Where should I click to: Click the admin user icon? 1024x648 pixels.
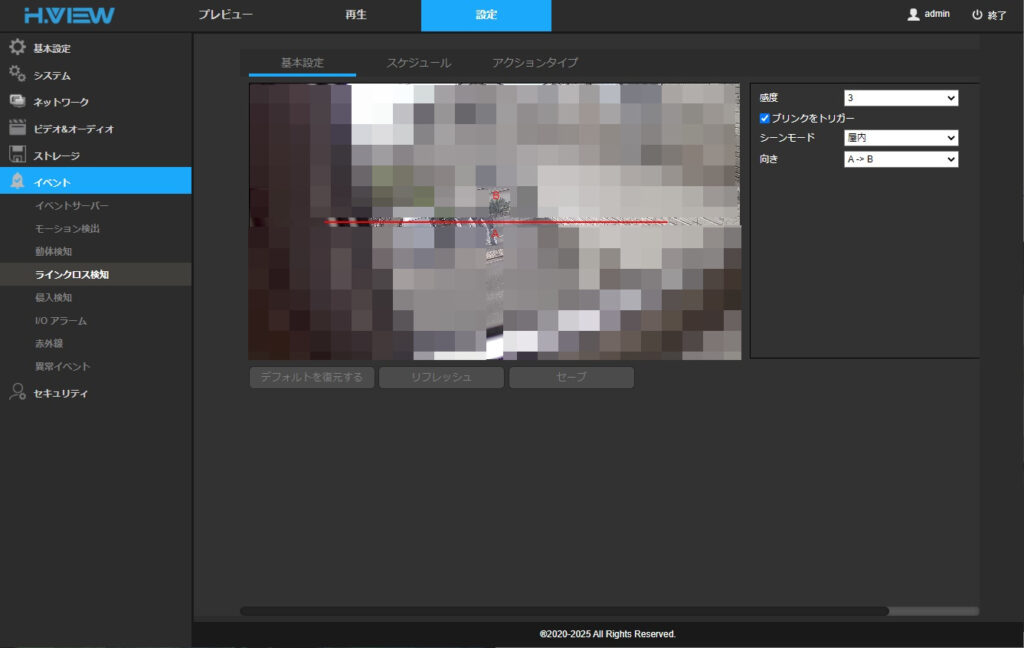[x=914, y=14]
